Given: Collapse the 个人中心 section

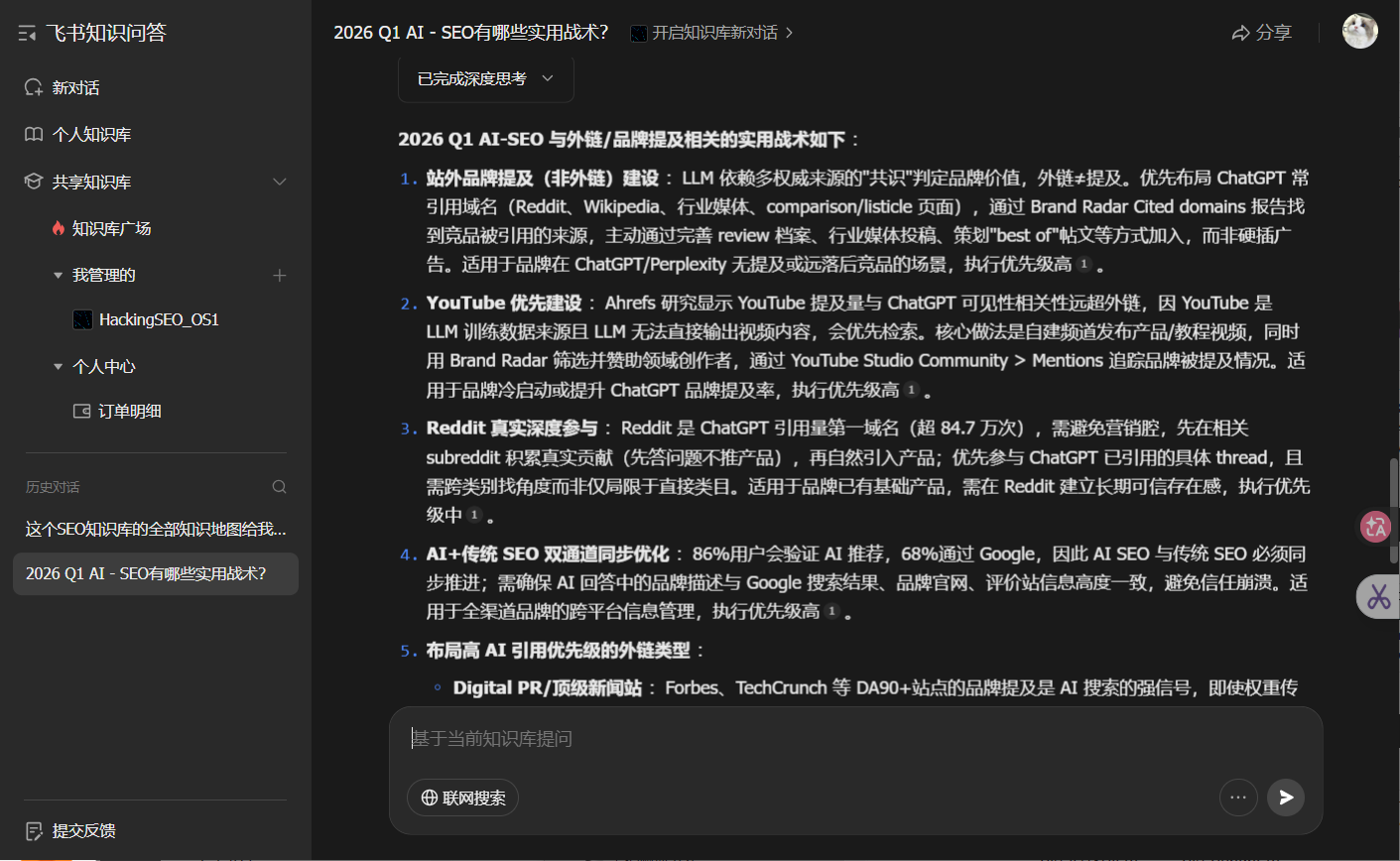Looking at the screenshot, I should (x=58, y=365).
